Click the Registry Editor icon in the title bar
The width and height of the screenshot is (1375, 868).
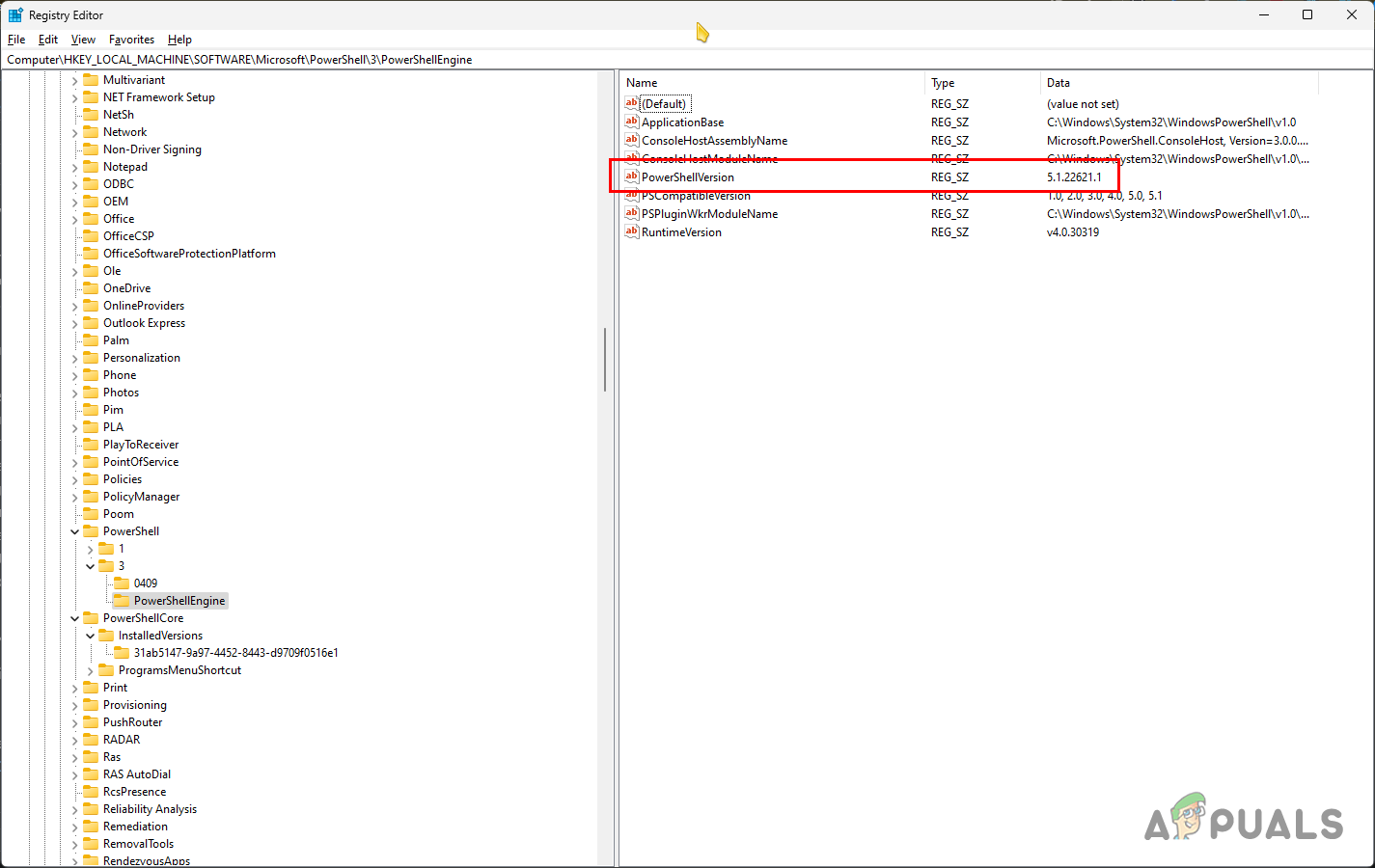pyautogui.click(x=14, y=14)
